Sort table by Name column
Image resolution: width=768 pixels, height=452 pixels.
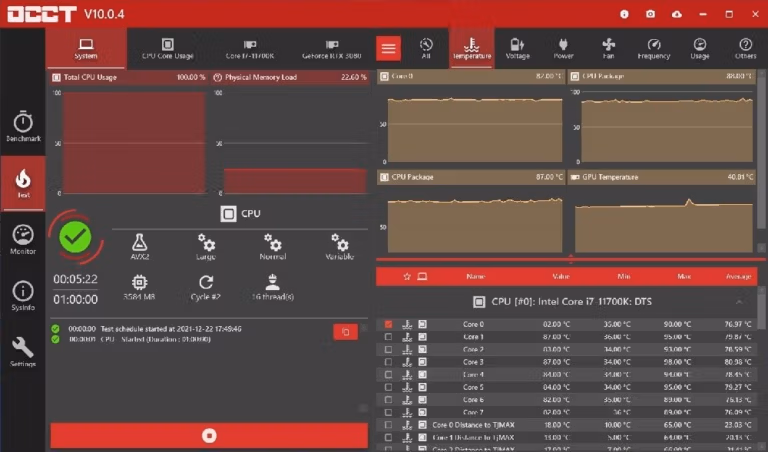[476, 277]
